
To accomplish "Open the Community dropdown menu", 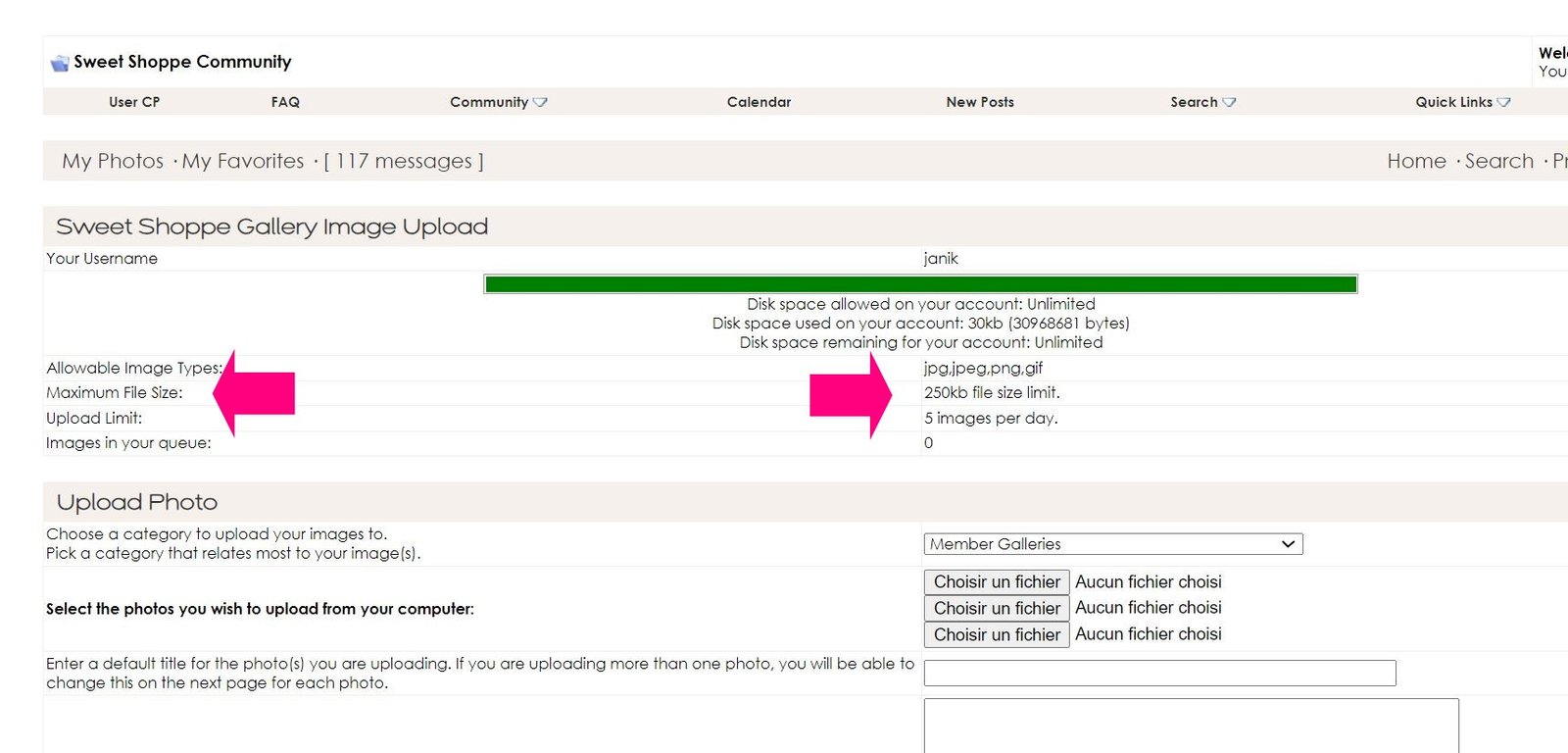I will pos(498,102).
